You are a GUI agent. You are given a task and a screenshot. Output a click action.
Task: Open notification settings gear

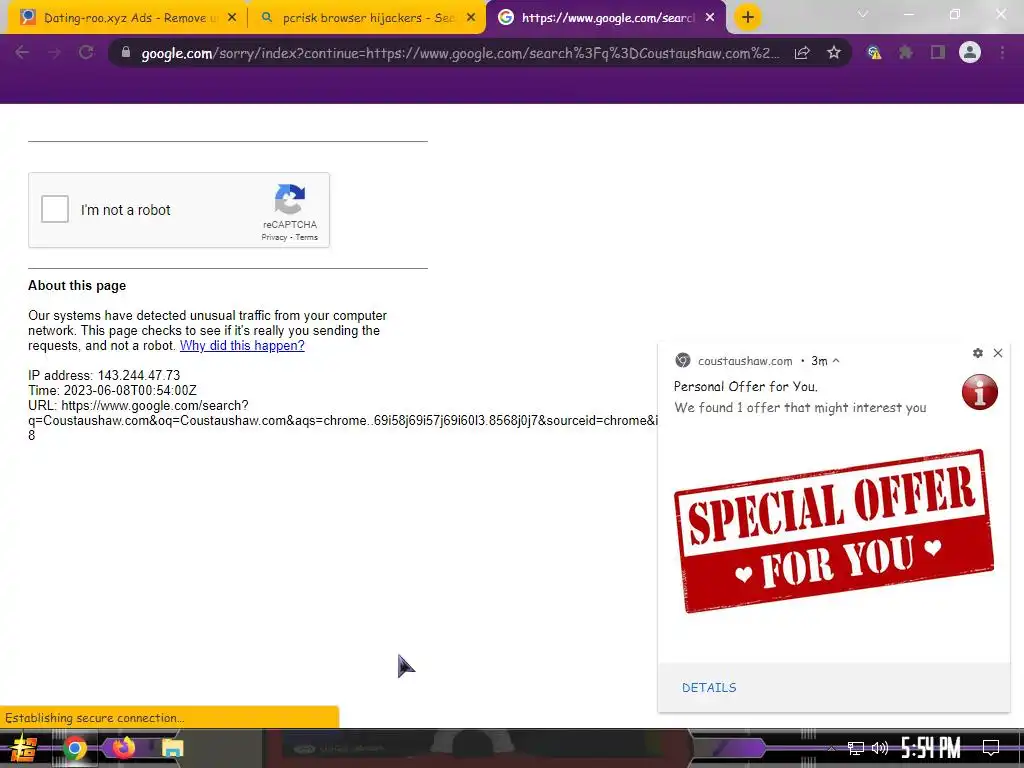978,353
